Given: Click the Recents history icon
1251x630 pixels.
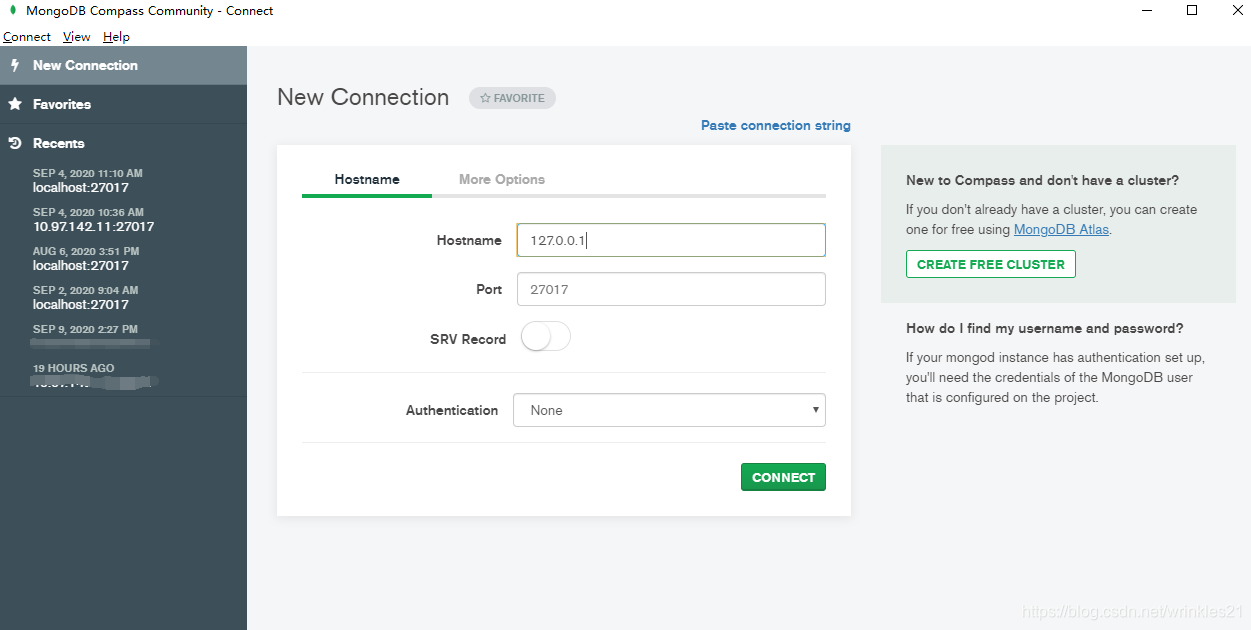Looking at the screenshot, I should click(14, 142).
